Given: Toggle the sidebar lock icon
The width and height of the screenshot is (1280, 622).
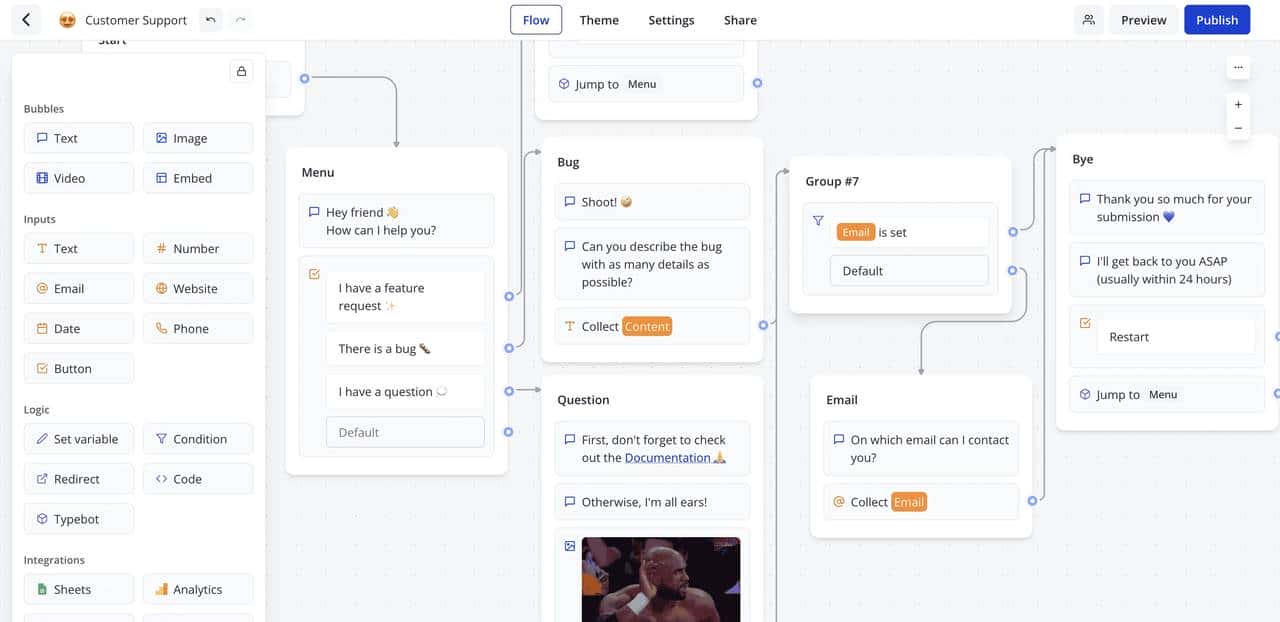Looking at the screenshot, I should 241,71.
